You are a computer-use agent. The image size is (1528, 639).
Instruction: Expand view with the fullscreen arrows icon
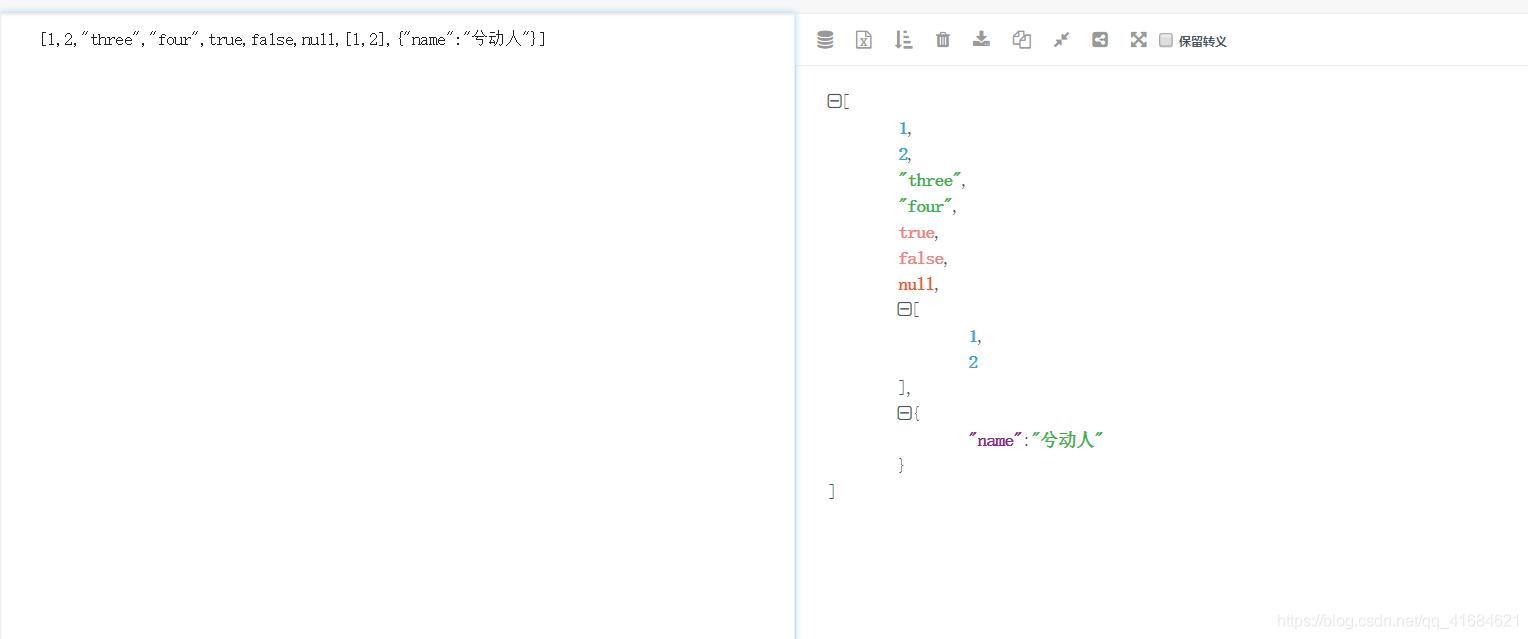pos(1139,40)
